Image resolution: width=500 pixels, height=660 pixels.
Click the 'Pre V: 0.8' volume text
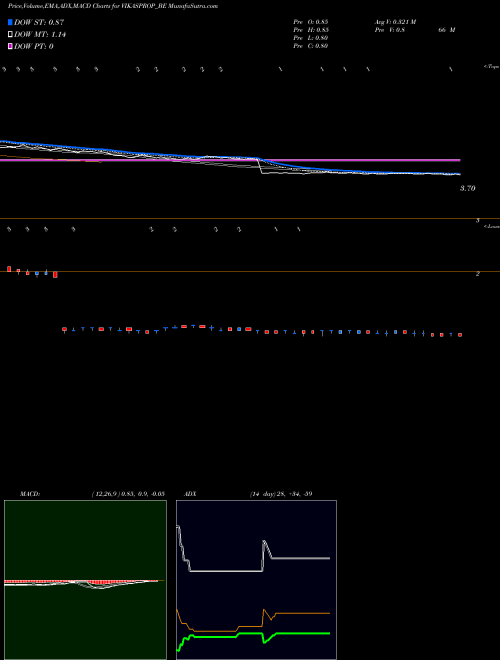(x=390, y=30)
